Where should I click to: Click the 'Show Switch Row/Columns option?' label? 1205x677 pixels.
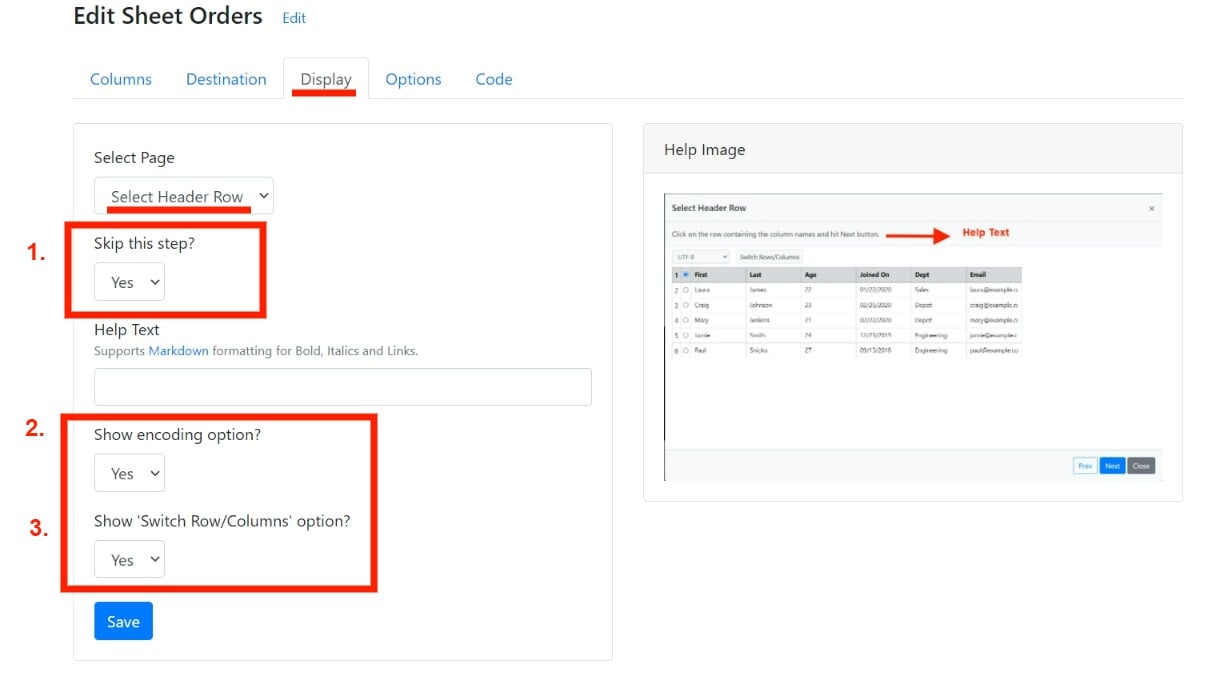click(x=222, y=521)
